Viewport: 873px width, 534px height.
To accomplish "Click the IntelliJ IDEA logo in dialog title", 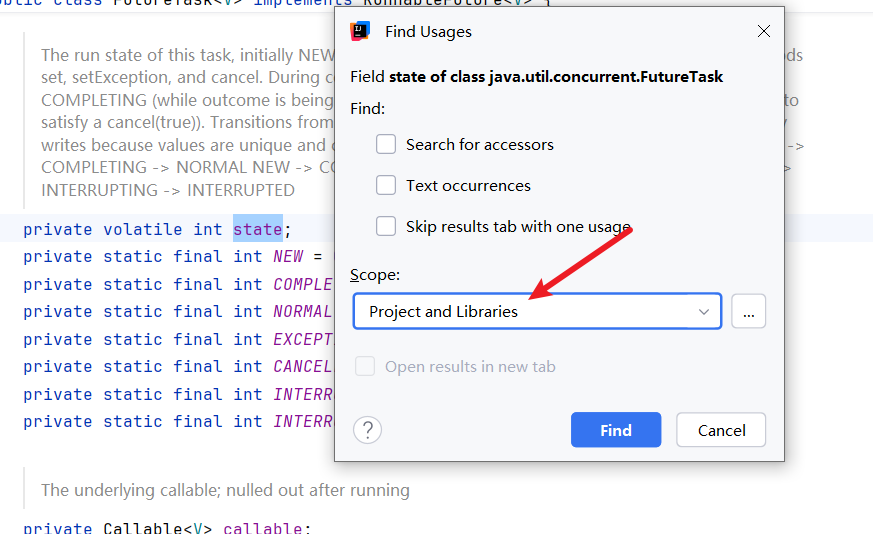I will [x=360, y=31].
